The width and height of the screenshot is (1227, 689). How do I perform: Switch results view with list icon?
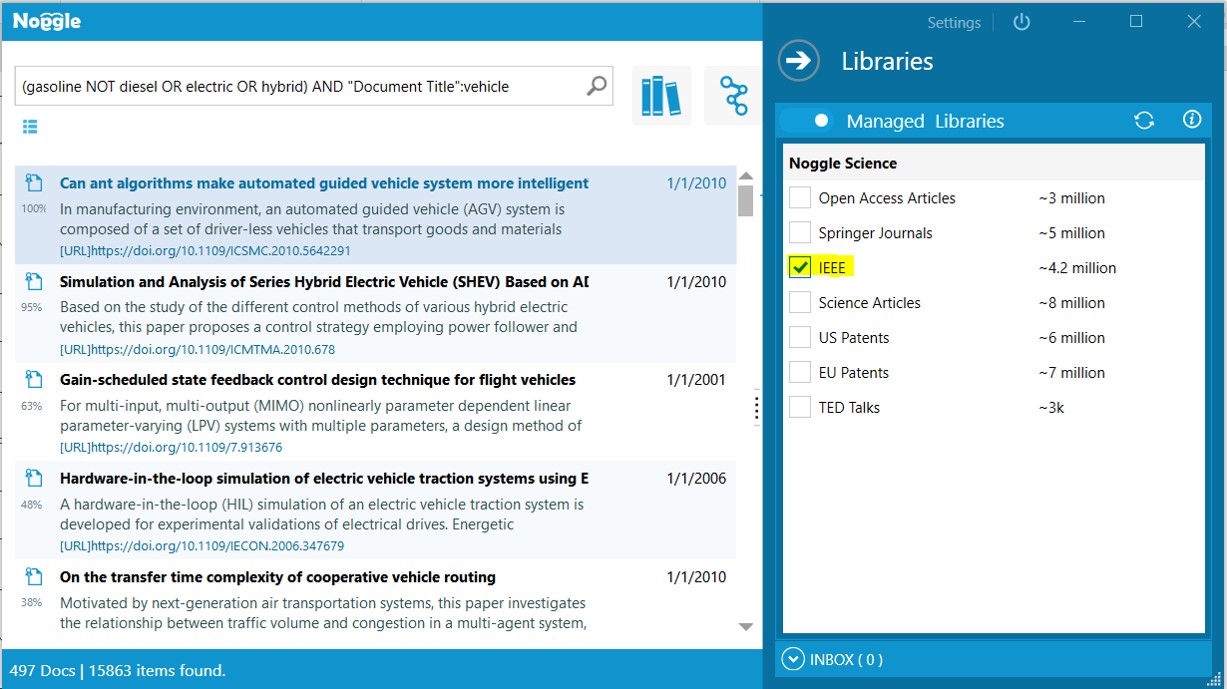tap(30, 127)
